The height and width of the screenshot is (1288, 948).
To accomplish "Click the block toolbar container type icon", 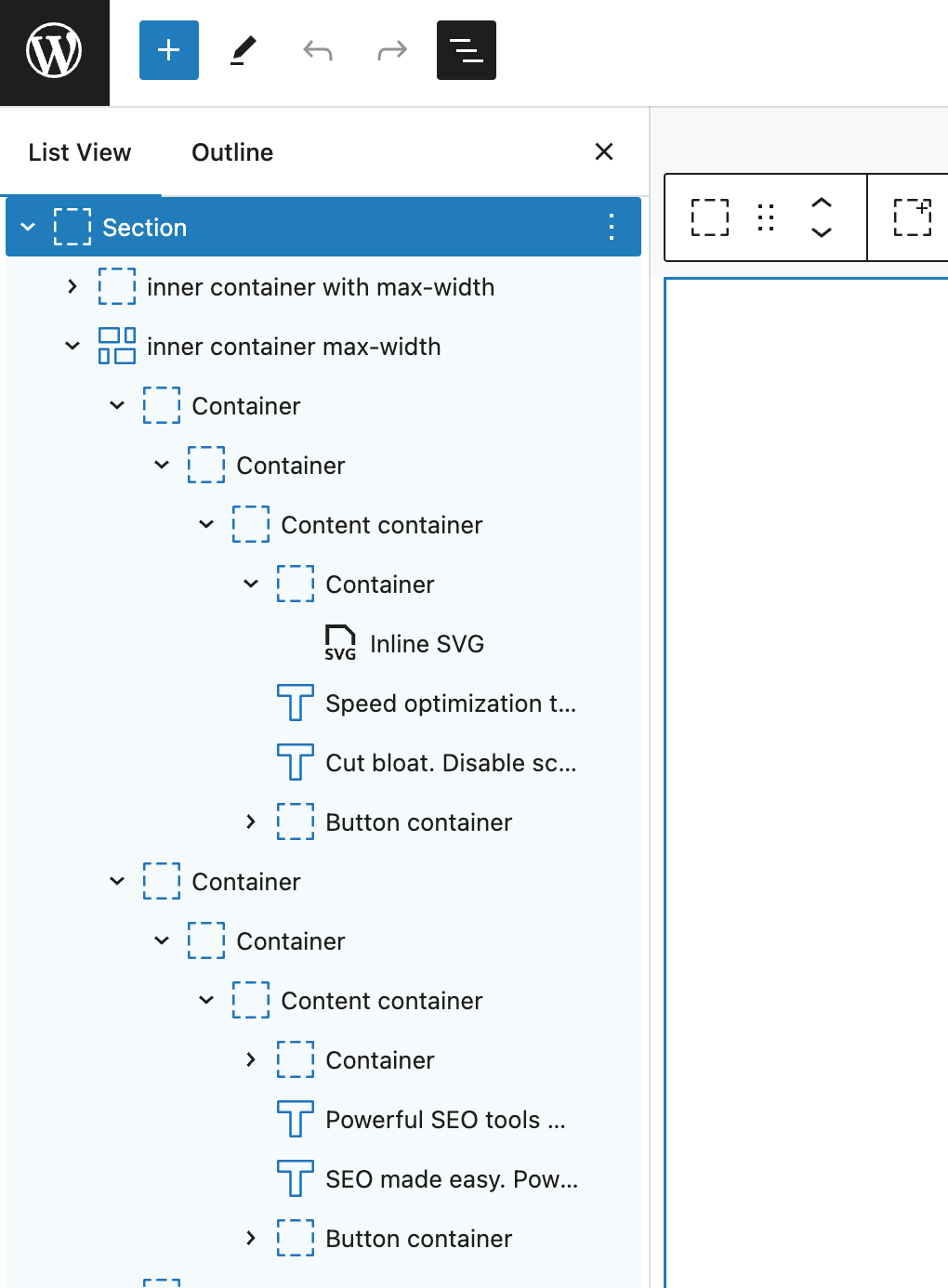I will [x=710, y=217].
